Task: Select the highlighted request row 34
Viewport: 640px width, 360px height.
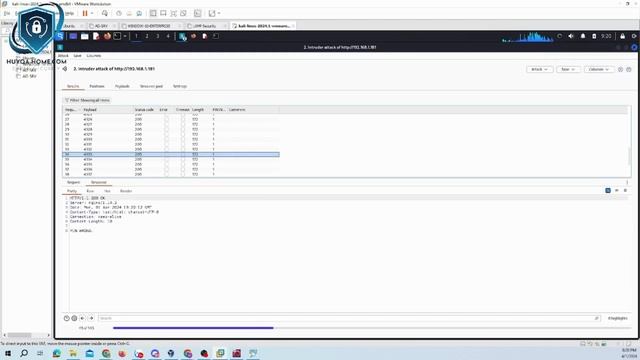Action: click(171, 154)
